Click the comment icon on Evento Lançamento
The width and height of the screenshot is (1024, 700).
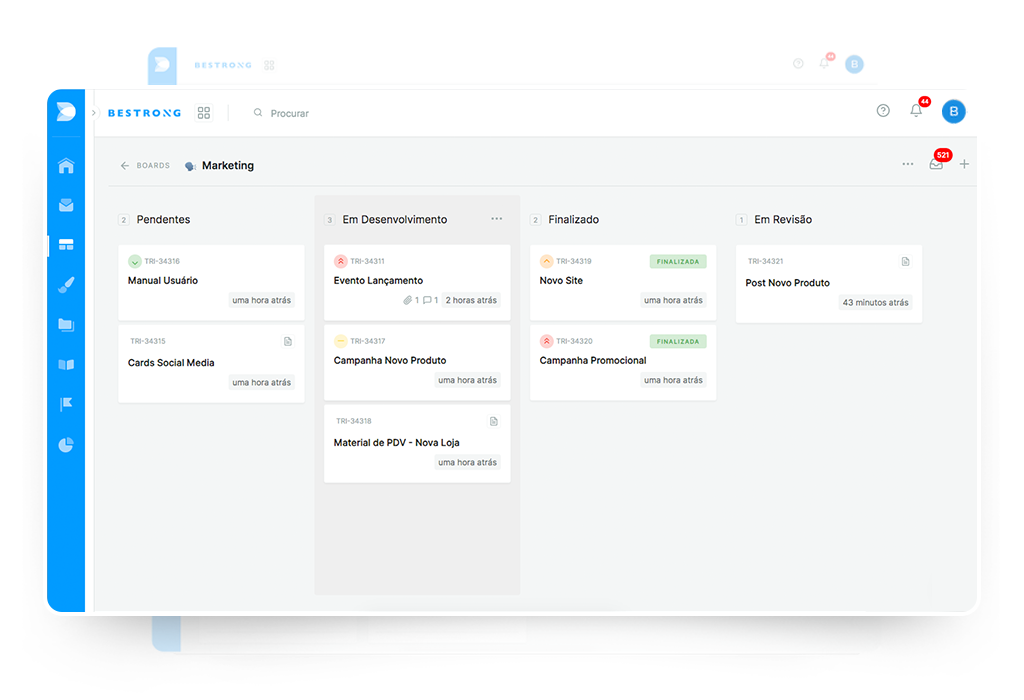[x=427, y=300]
